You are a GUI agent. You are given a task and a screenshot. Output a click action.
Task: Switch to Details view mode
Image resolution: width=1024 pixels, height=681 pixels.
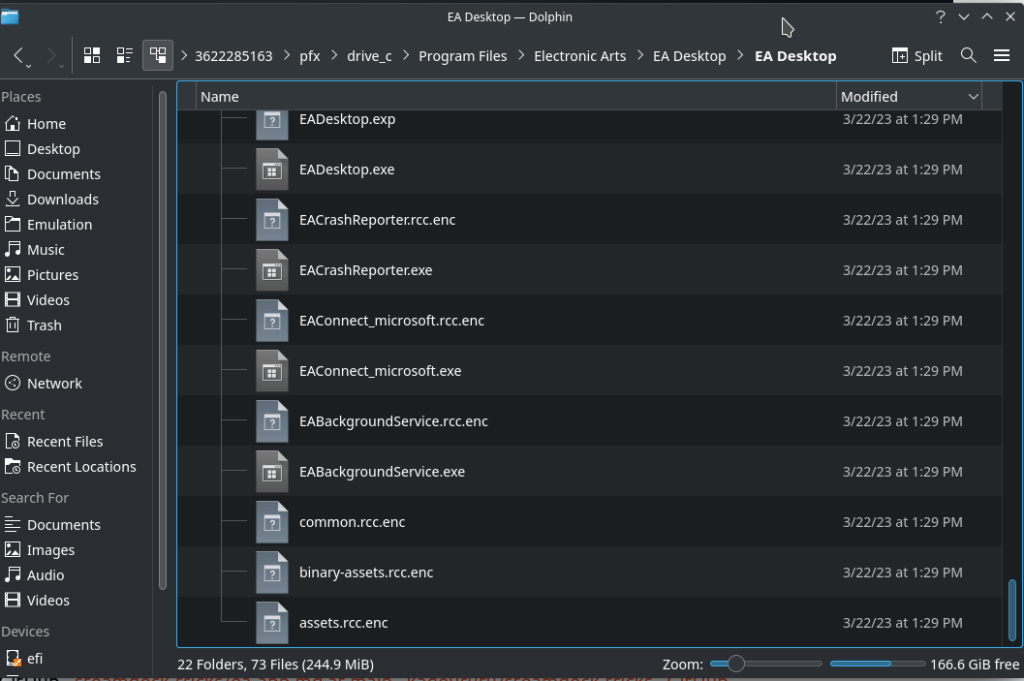point(158,56)
